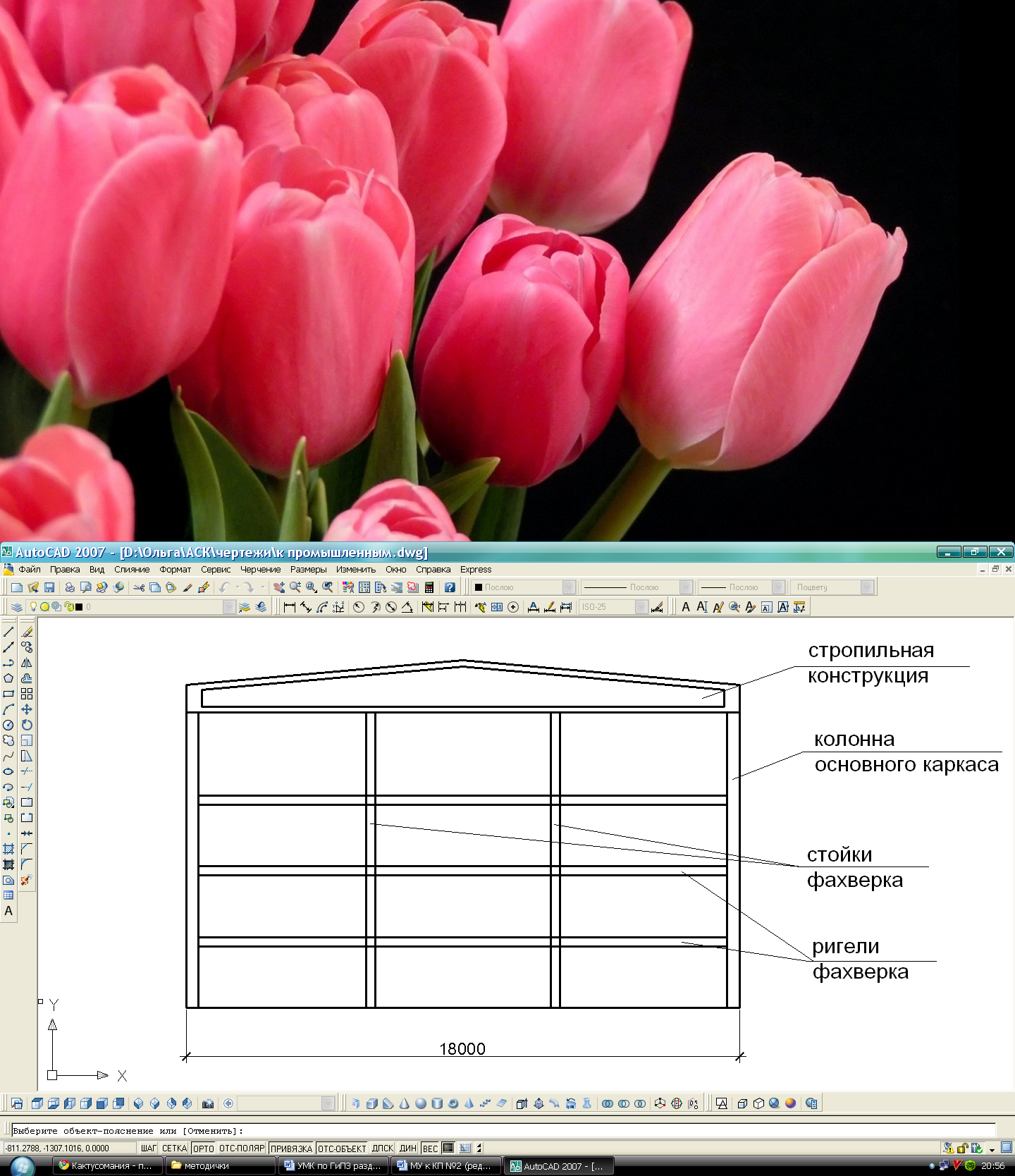Create a new drawing with the New icon
The height and width of the screenshot is (1176, 1015).
point(17,587)
